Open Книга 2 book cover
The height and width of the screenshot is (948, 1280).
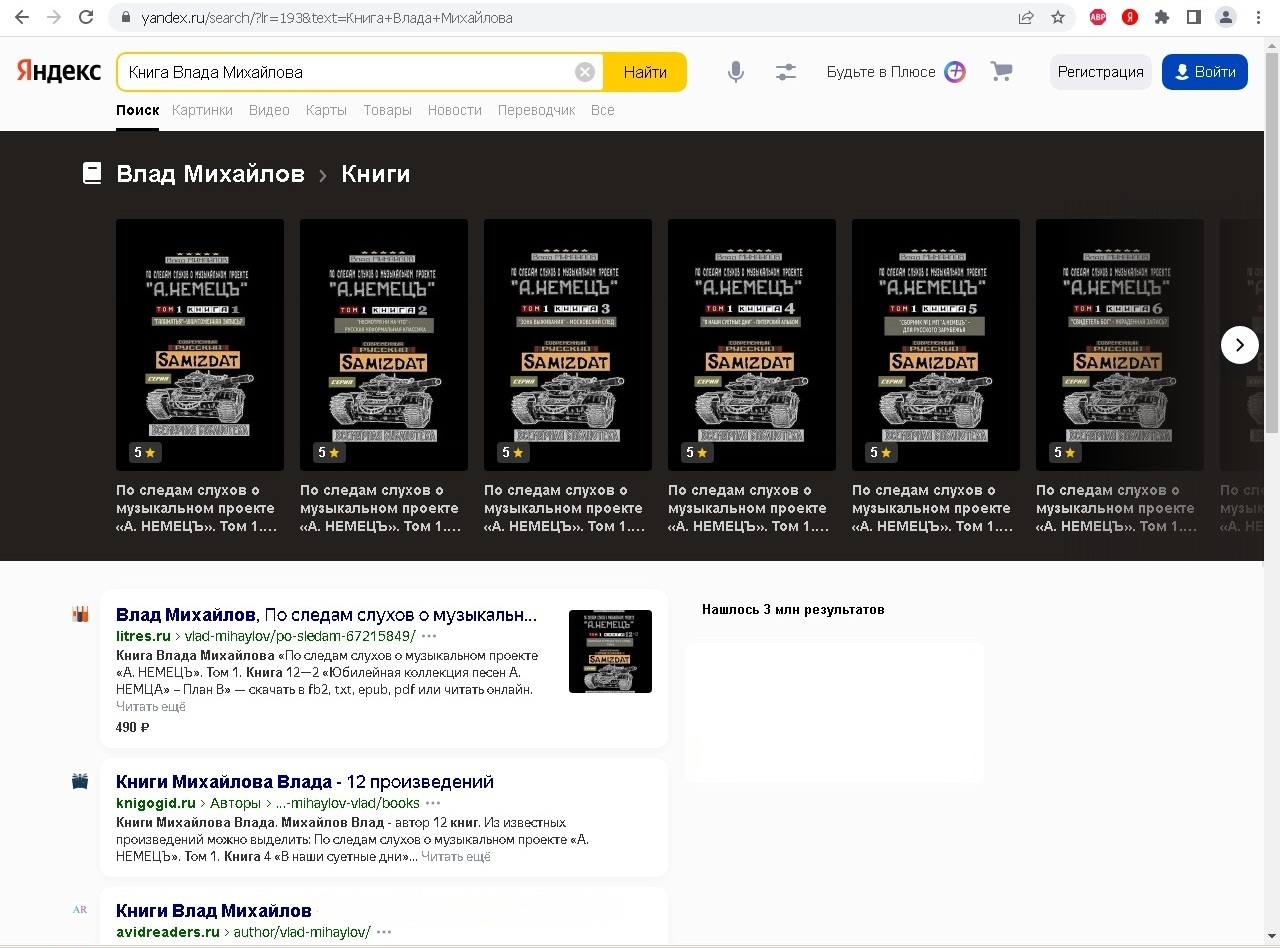(x=384, y=345)
